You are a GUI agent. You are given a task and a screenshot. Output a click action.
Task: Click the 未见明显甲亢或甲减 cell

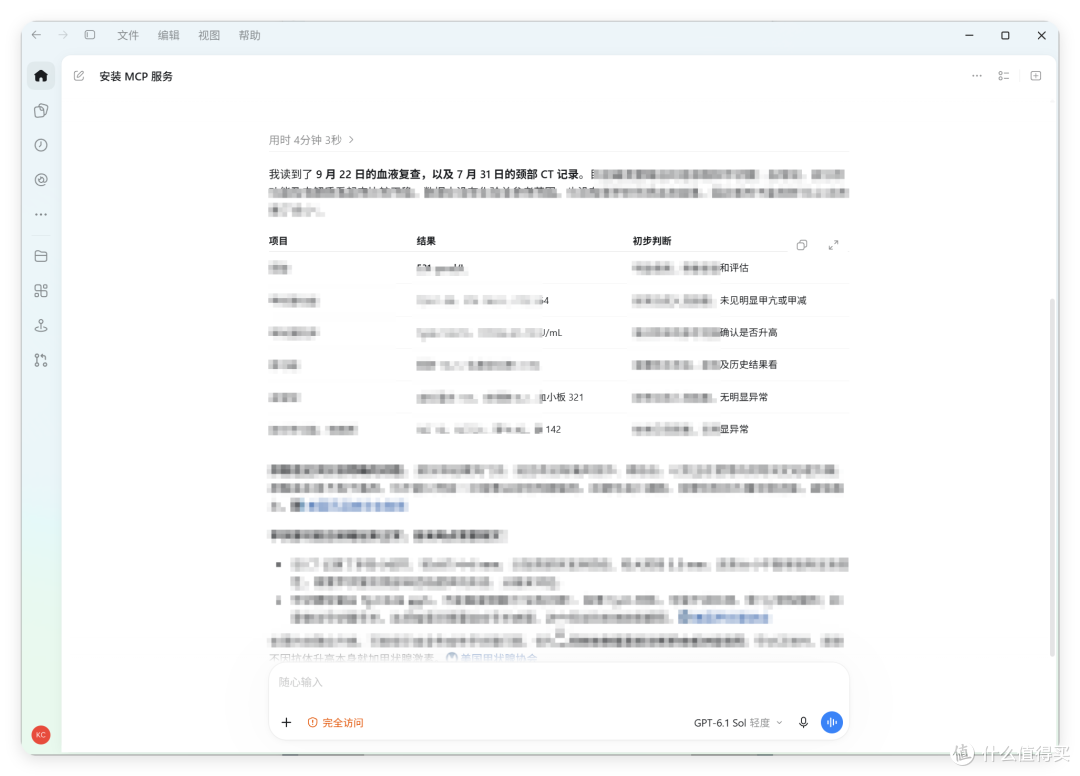[x=762, y=300]
